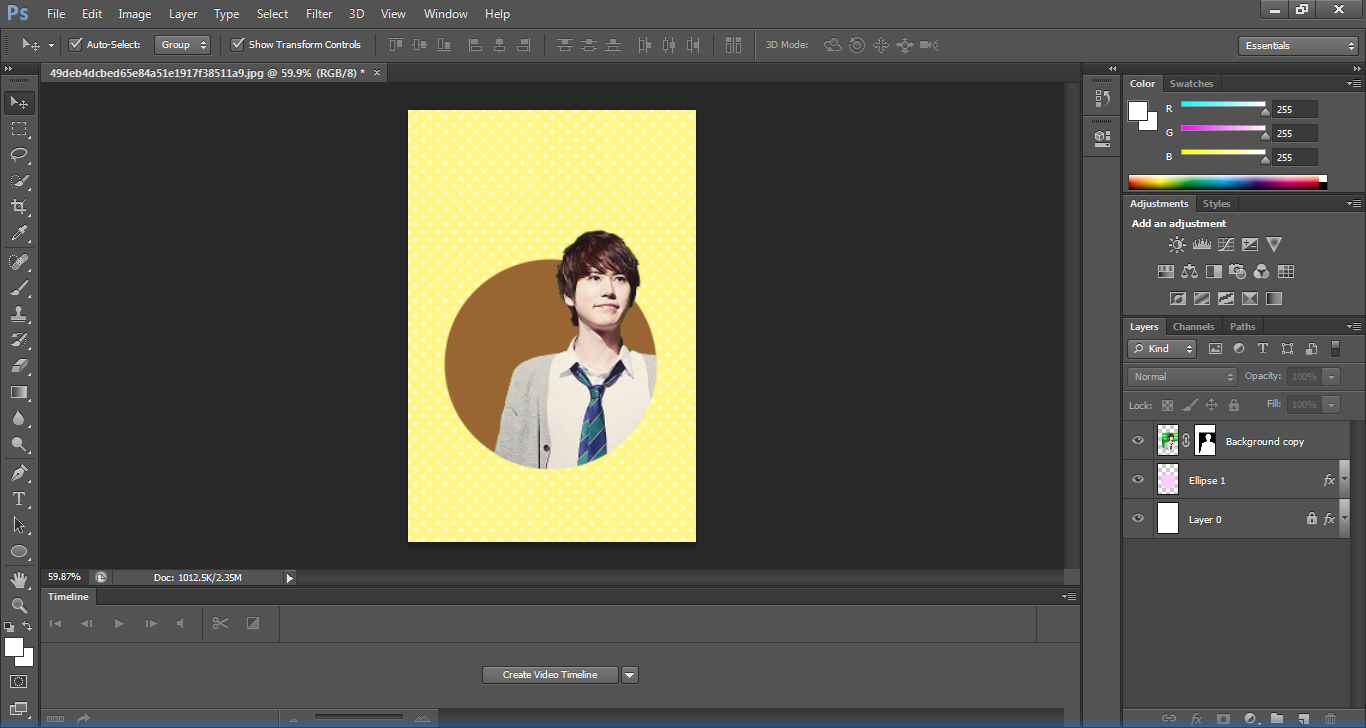Click the Create Video Timeline button
The image size is (1366, 728).
point(550,675)
